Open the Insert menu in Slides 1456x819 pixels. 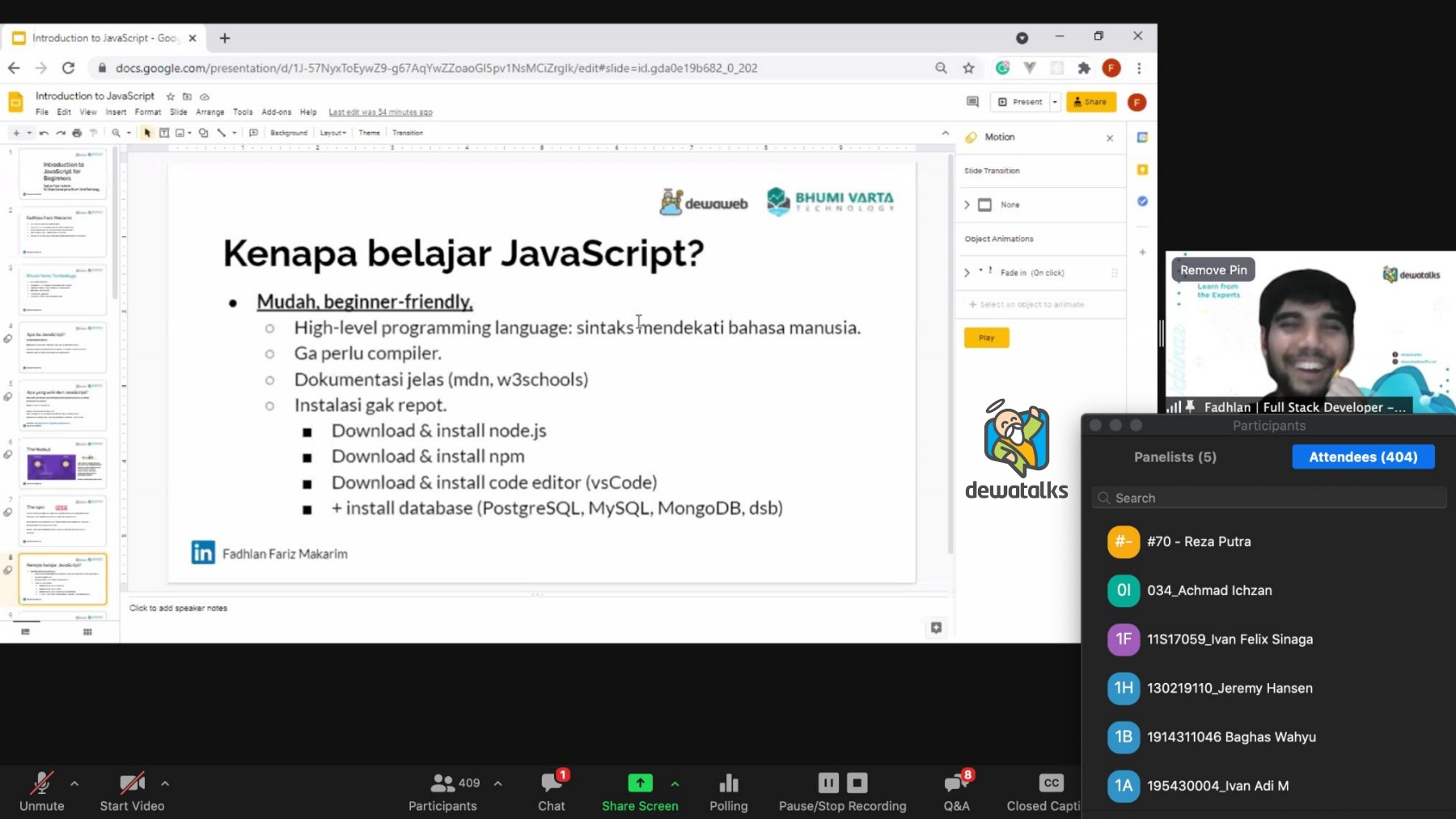tap(116, 112)
